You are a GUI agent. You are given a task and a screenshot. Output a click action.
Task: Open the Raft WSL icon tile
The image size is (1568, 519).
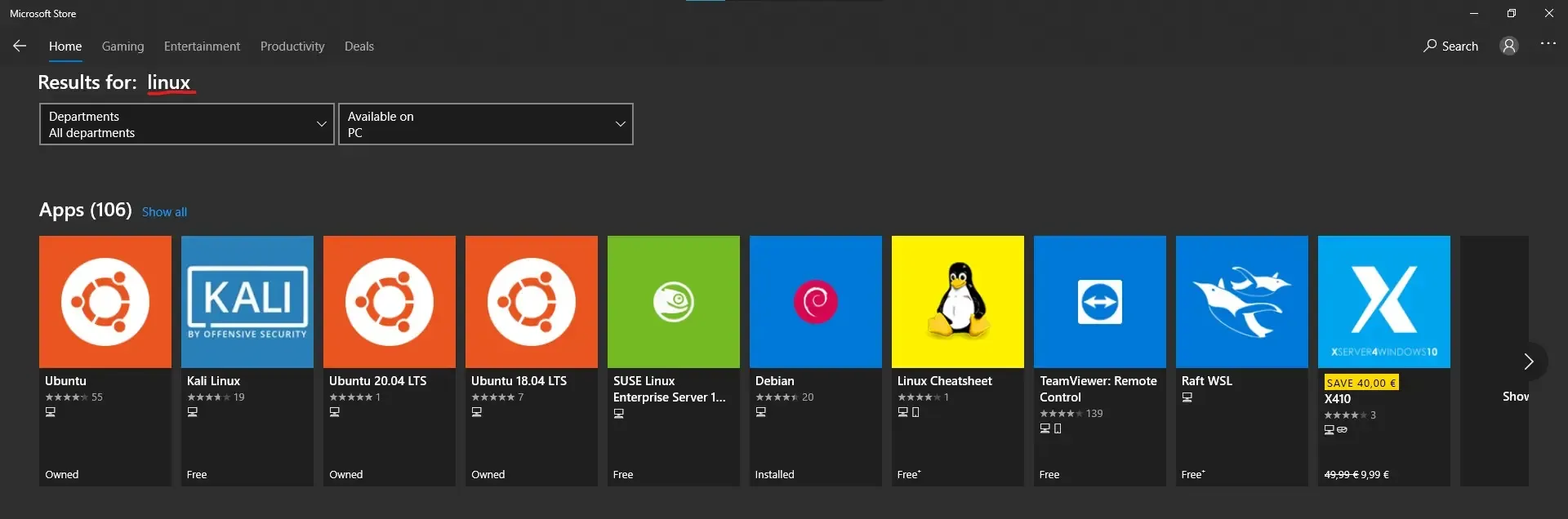(1242, 302)
